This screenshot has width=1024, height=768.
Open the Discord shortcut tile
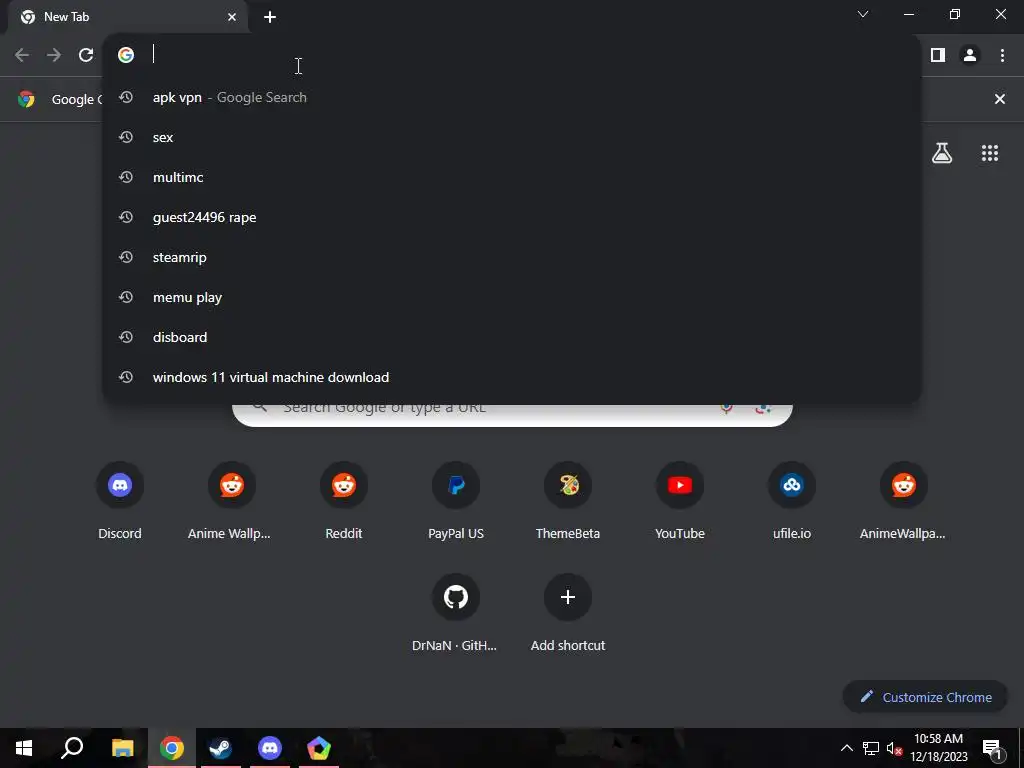pos(120,502)
